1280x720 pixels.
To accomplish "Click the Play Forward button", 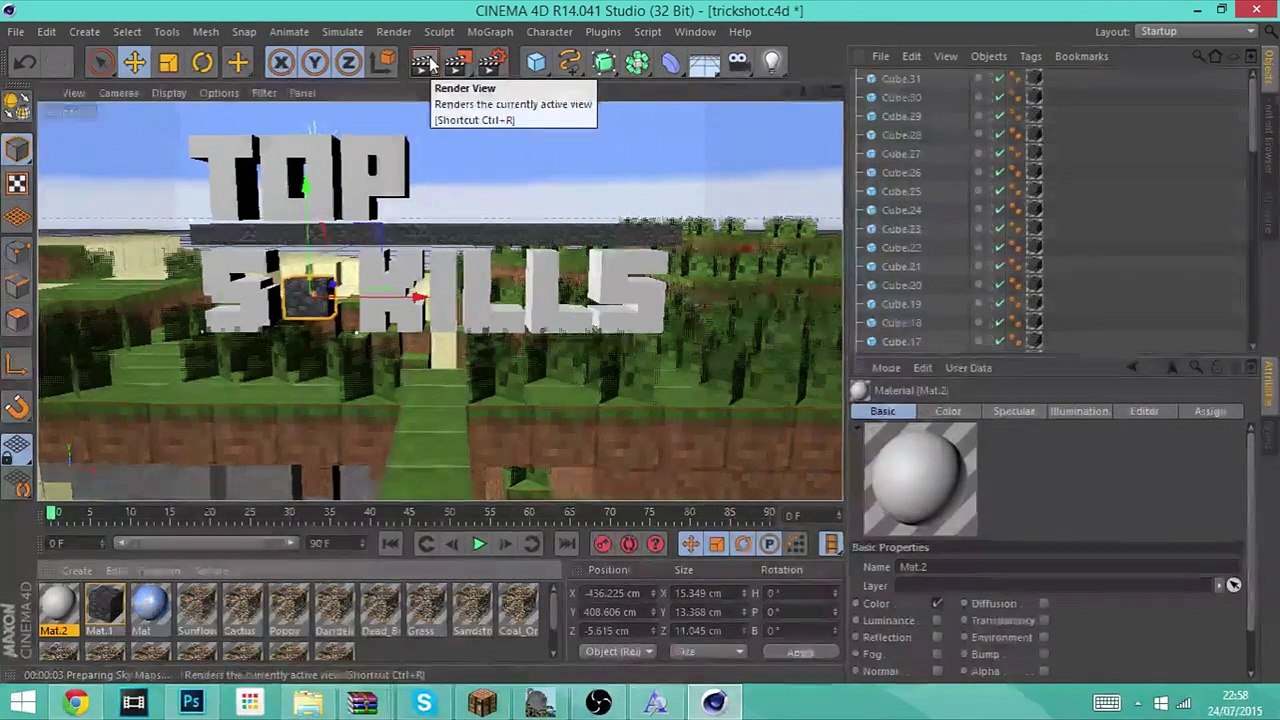I will pyautogui.click(x=478, y=543).
